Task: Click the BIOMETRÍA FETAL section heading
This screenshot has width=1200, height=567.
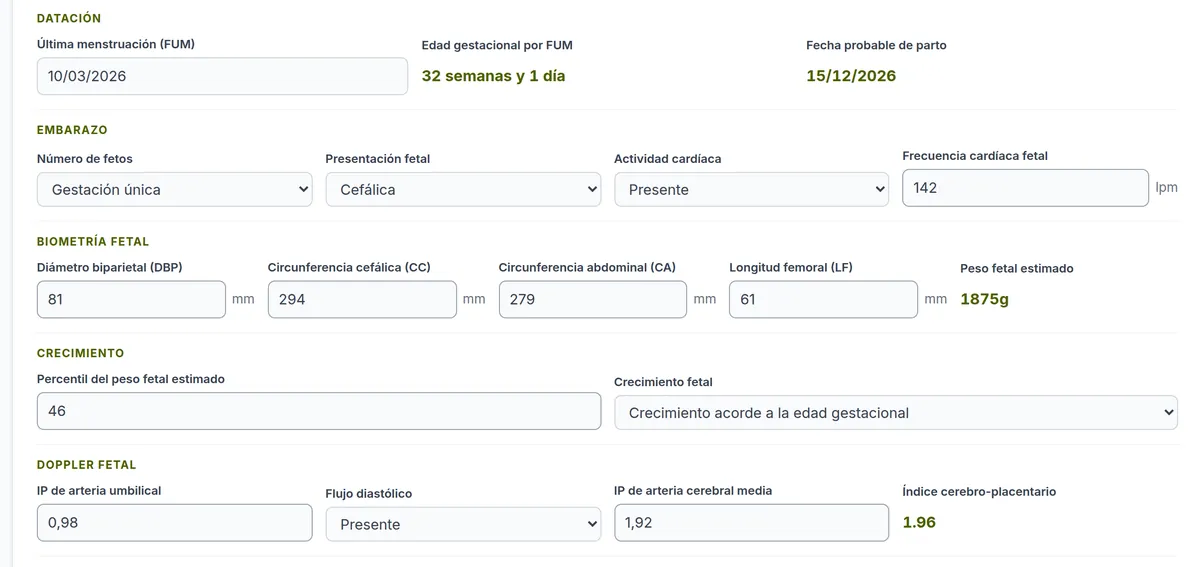Action: pyautogui.click(x=93, y=241)
